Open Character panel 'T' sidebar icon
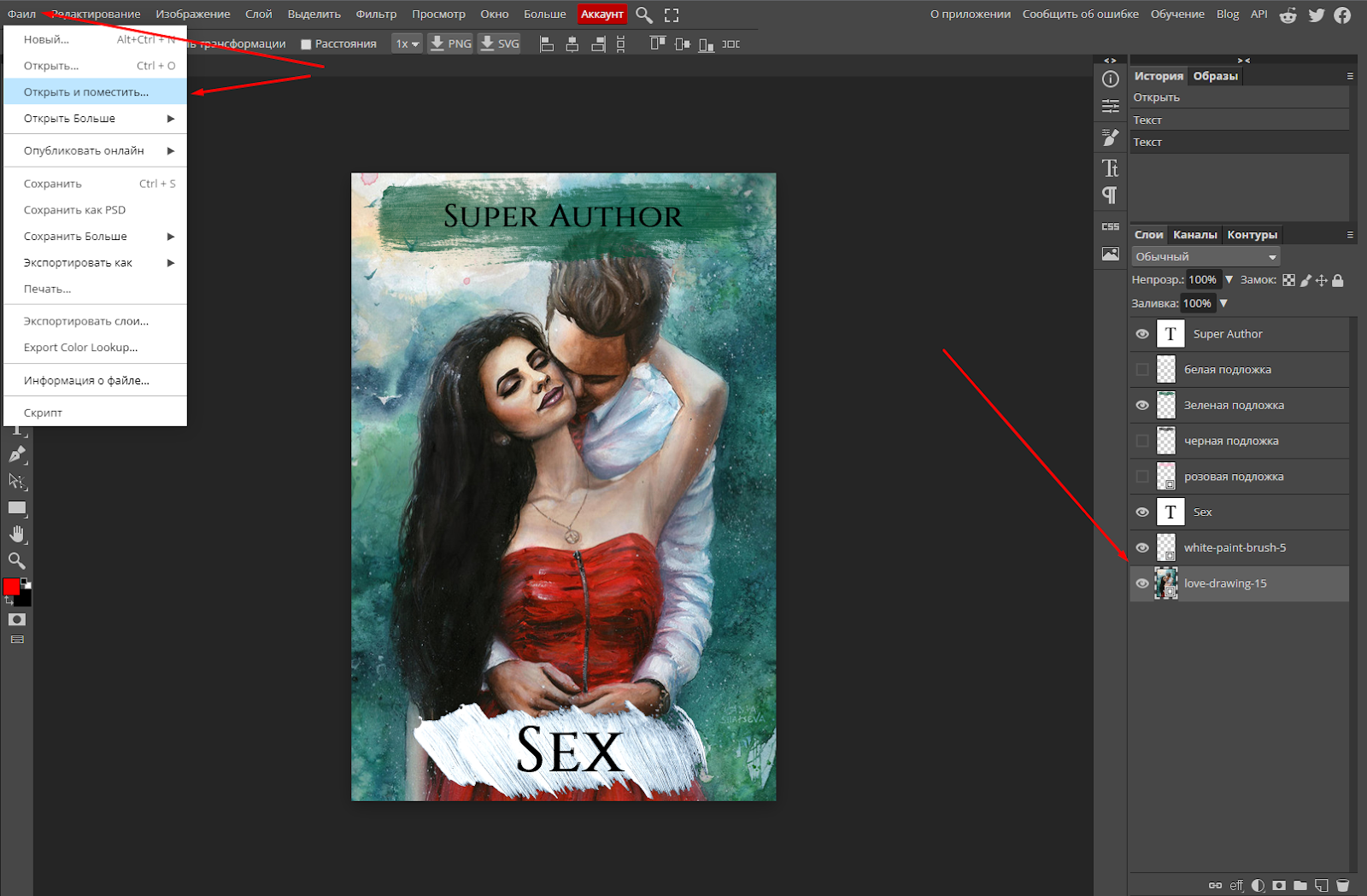Viewport: 1367px width, 896px height. click(x=1110, y=168)
